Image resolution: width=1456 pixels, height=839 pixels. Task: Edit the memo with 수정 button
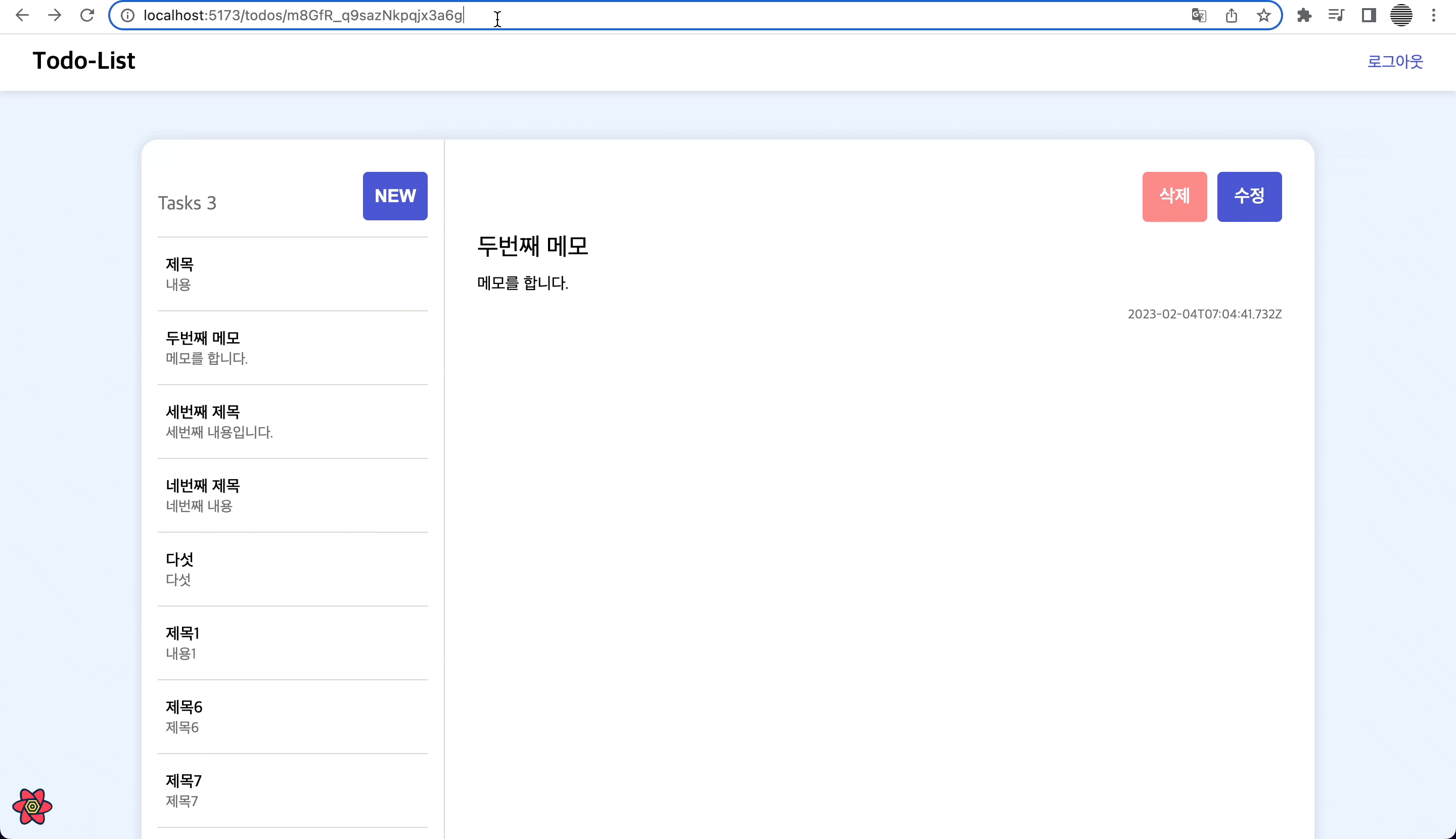[1249, 197]
